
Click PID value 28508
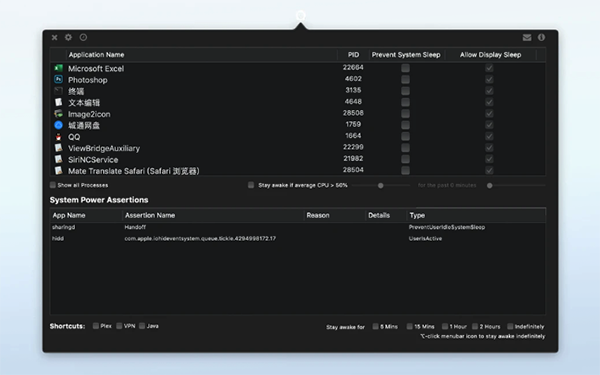[x=353, y=113]
